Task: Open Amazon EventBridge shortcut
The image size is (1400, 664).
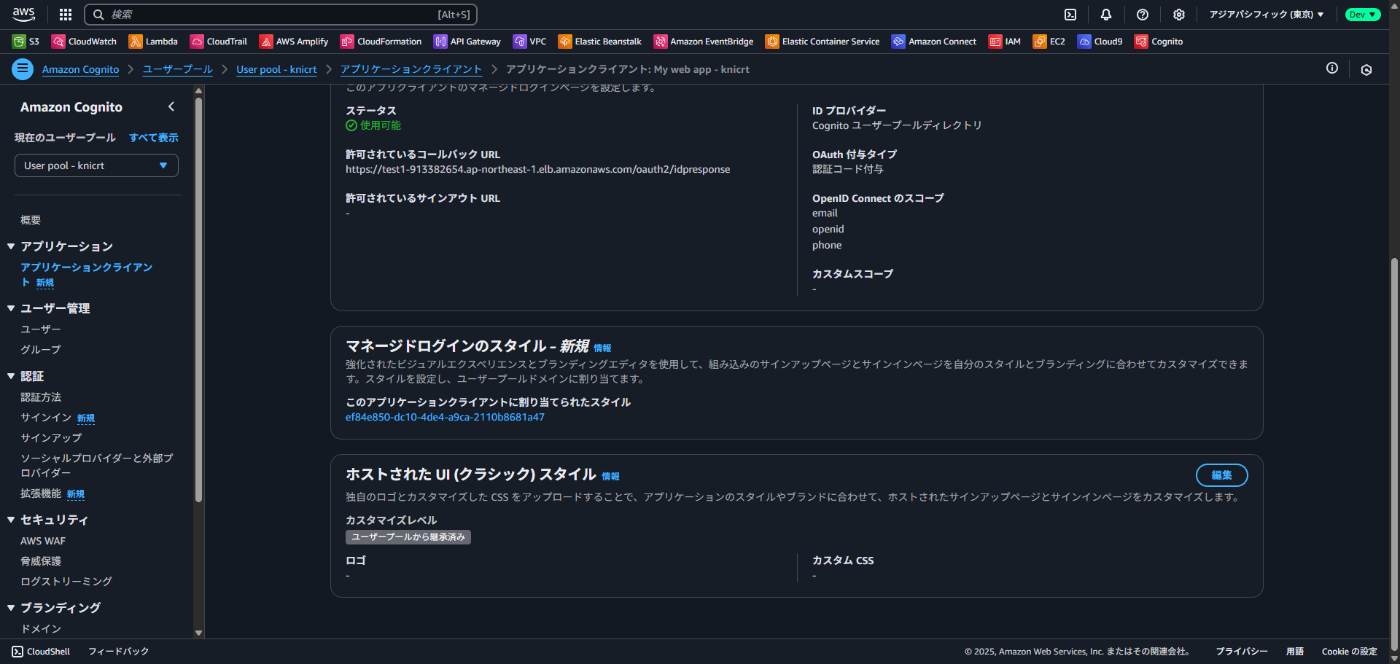Action: [x=704, y=41]
